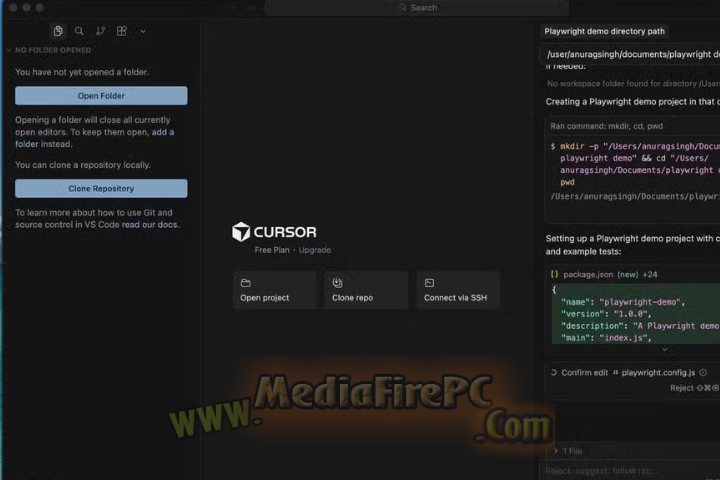Open the Explorer files view icon
Viewport: 720px width, 480px height.
click(x=58, y=31)
